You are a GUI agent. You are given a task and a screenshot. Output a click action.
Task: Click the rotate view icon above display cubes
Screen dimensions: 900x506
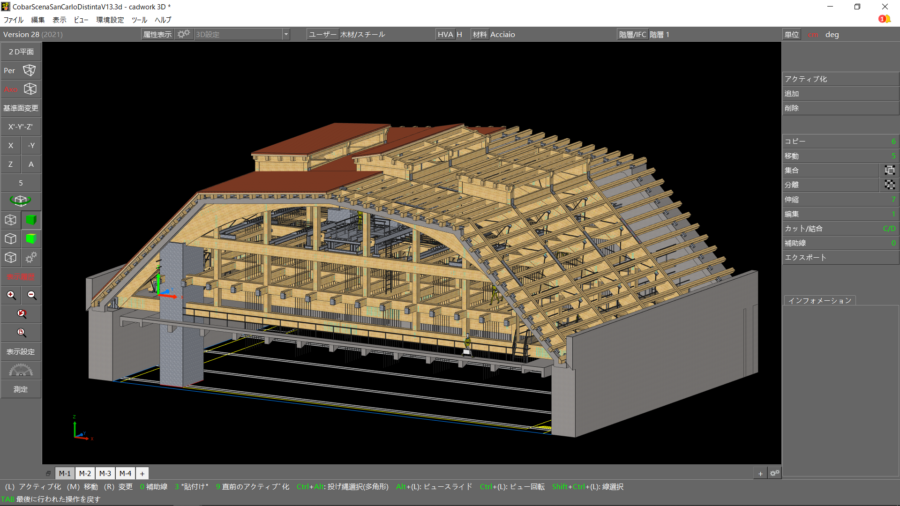21,201
